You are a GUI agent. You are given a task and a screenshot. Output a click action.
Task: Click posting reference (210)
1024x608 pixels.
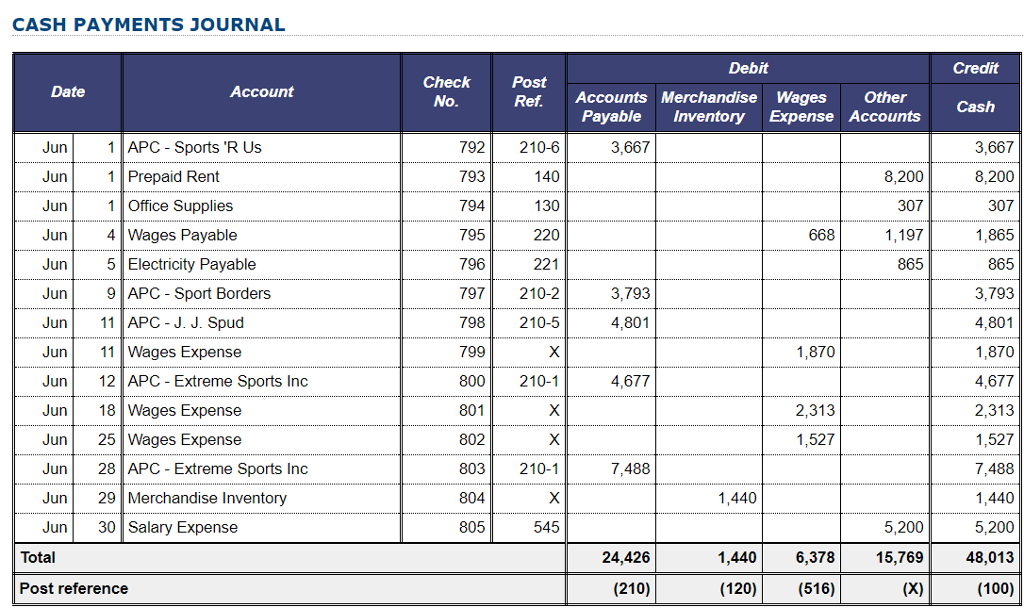[x=632, y=589]
